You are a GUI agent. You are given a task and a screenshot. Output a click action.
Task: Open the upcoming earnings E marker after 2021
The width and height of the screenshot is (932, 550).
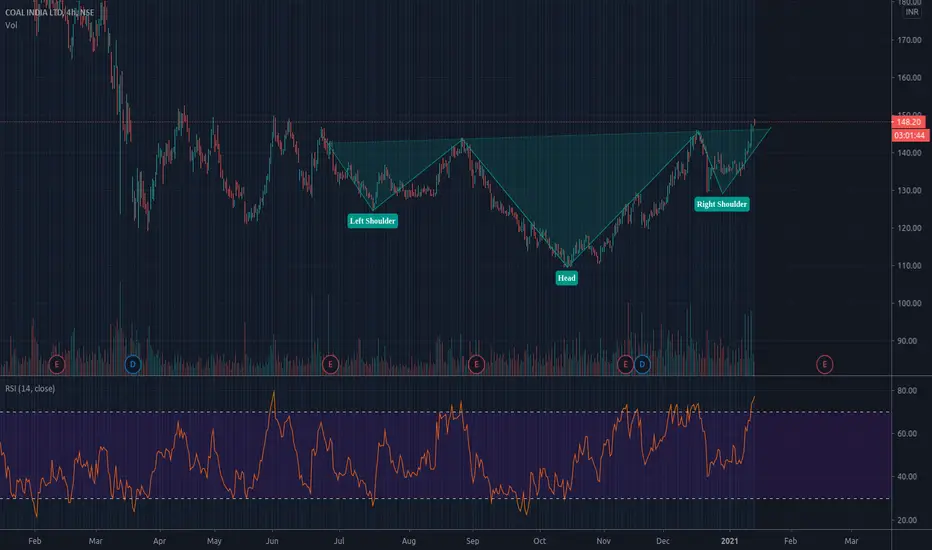pyautogui.click(x=824, y=364)
